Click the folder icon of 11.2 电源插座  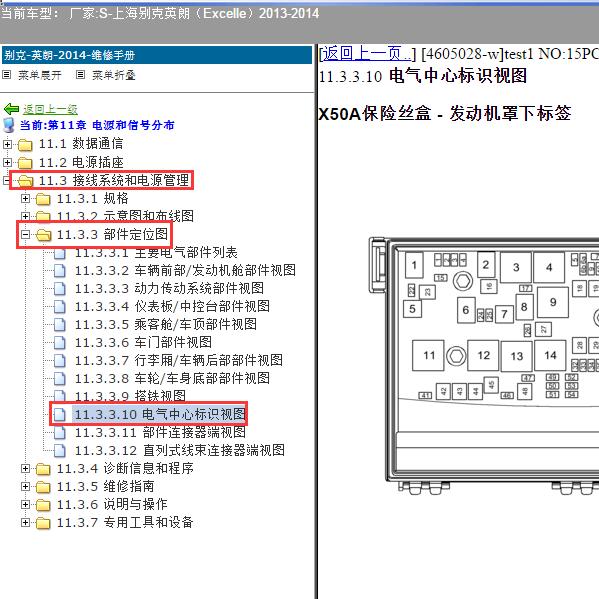tap(25, 163)
